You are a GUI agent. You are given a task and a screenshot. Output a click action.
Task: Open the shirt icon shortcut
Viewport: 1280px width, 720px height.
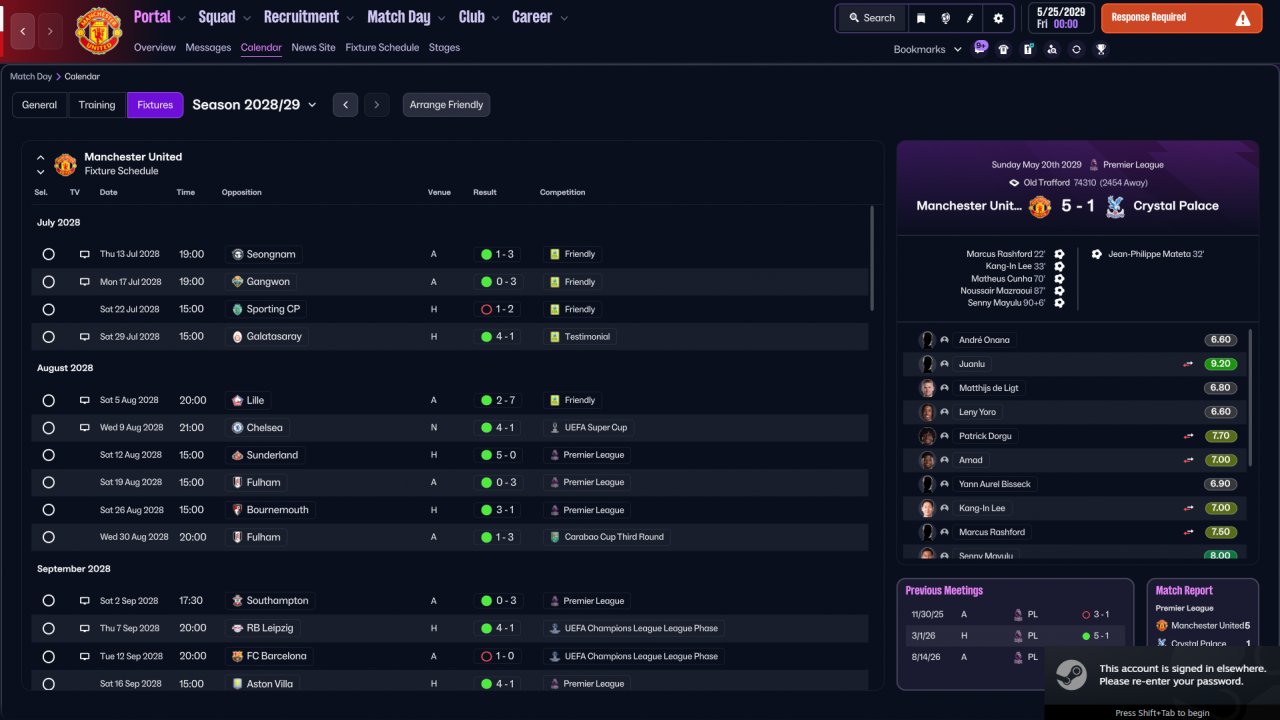[1004, 49]
